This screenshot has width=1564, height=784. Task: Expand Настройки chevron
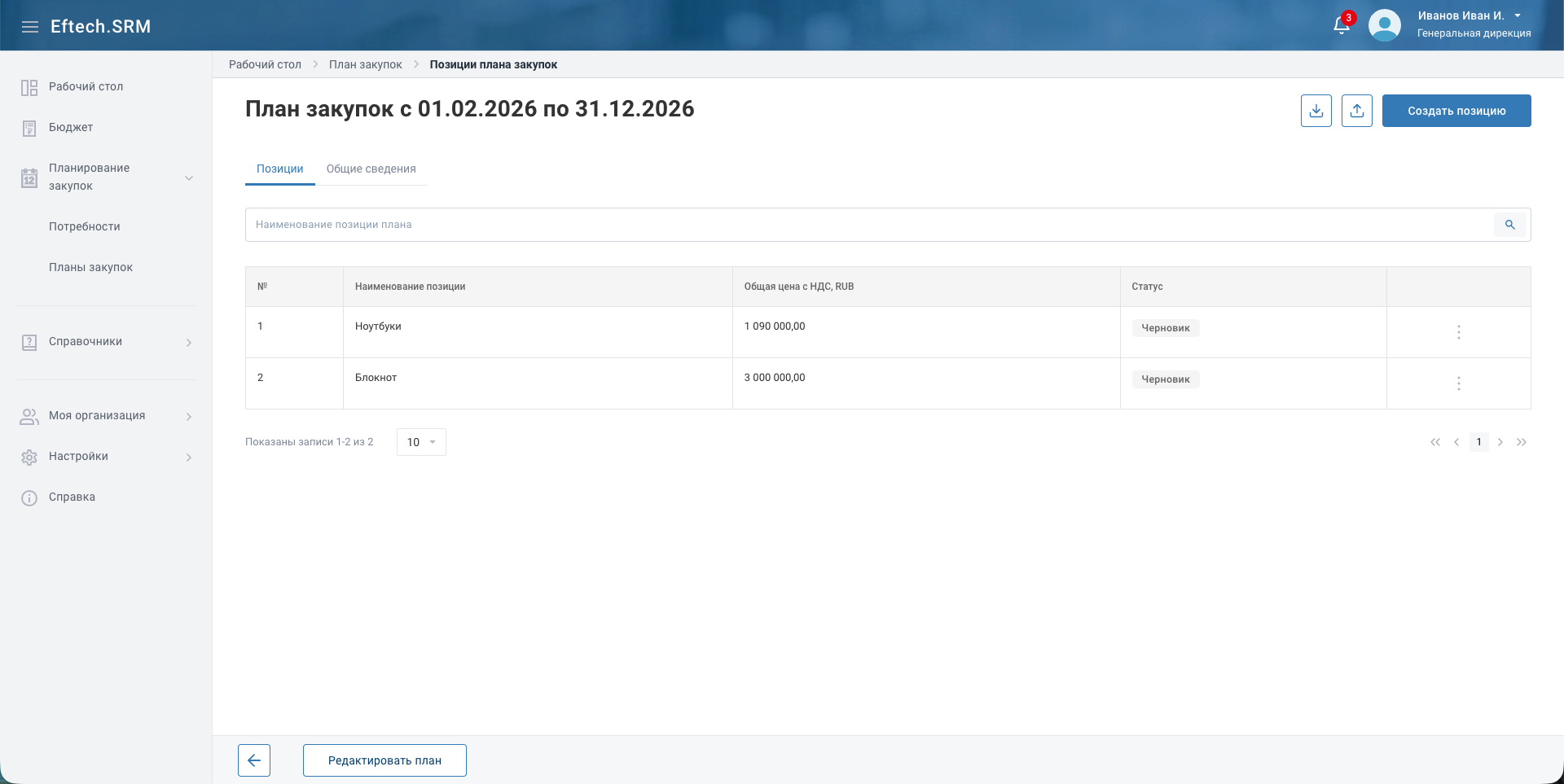tap(189, 457)
